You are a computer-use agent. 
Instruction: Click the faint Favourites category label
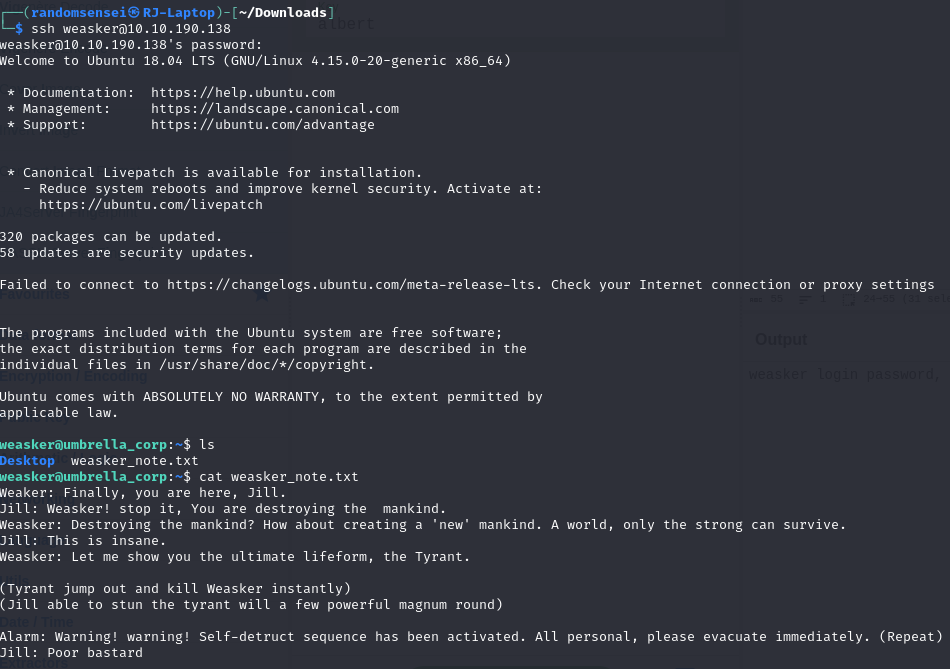pos(35,295)
